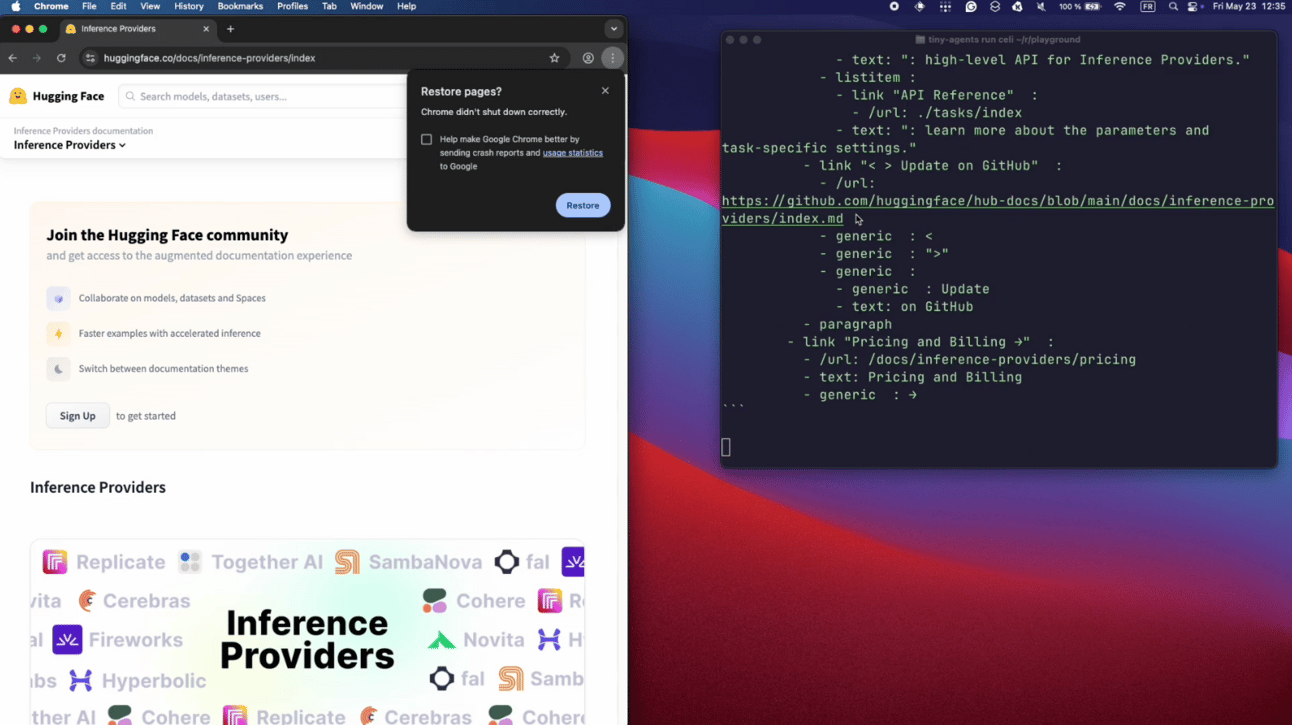Open the View menu
Image resolution: width=1292 pixels, height=725 pixels.
pyautogui.click(x=150, y=6)
